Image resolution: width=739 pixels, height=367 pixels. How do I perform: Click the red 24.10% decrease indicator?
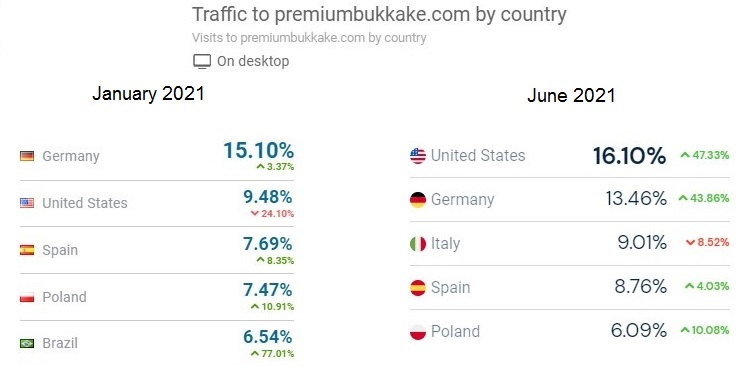pos(272,214)
